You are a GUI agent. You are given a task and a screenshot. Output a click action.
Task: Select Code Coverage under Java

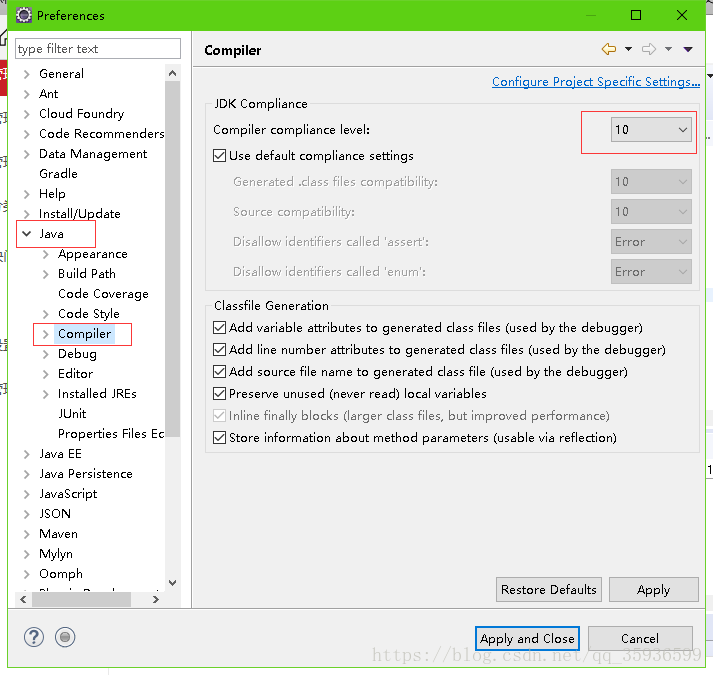click(103, 294)
